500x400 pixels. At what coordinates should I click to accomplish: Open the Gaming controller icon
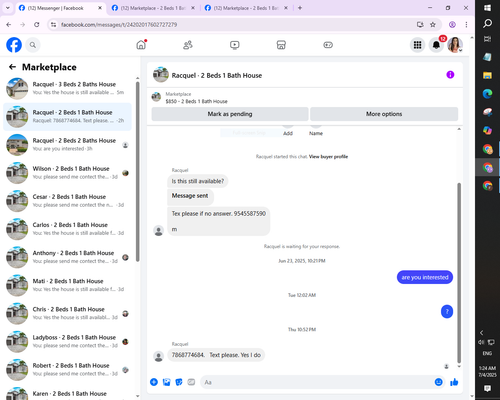coord(328,45)
